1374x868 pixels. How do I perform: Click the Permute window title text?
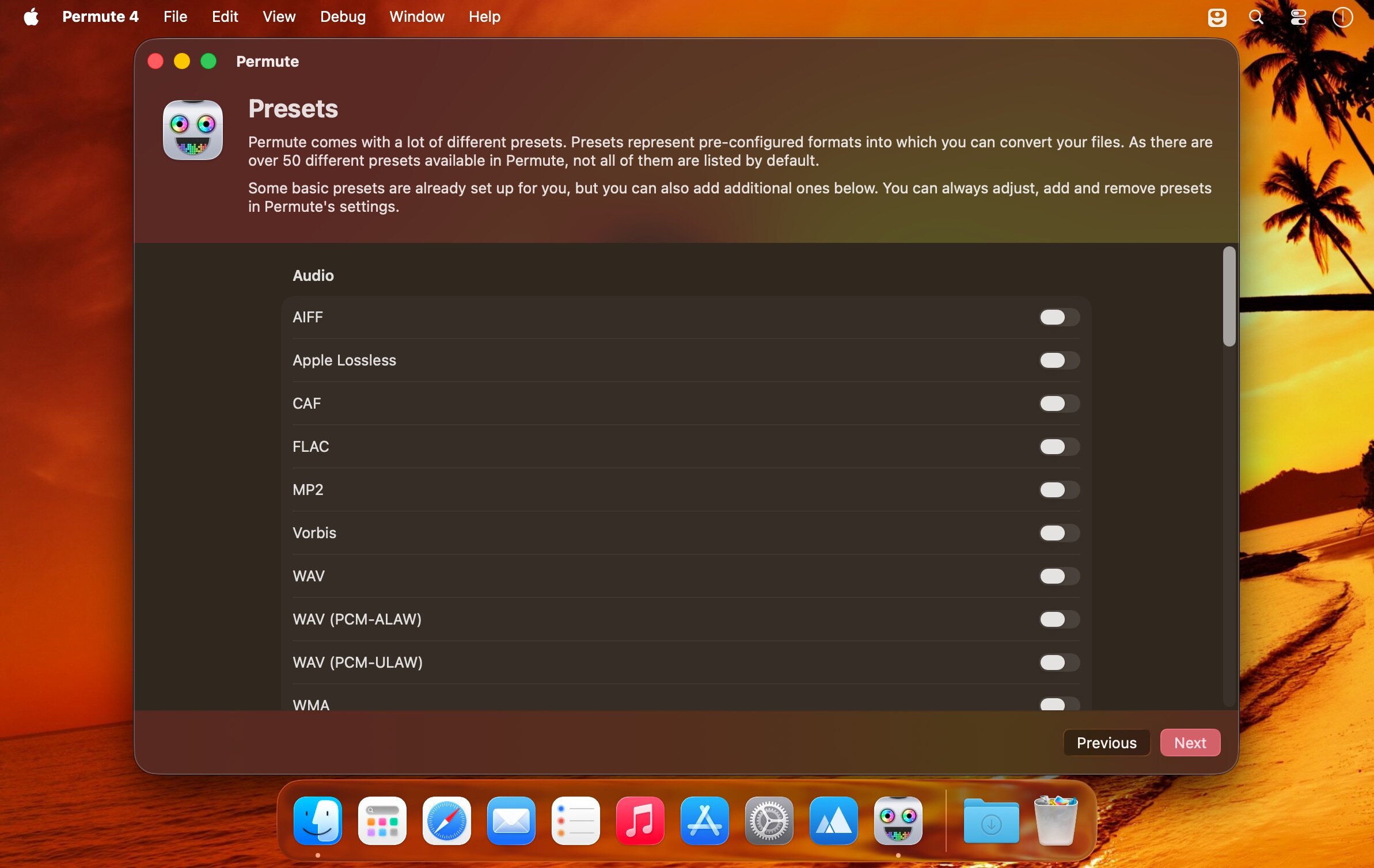coord(268,62)
